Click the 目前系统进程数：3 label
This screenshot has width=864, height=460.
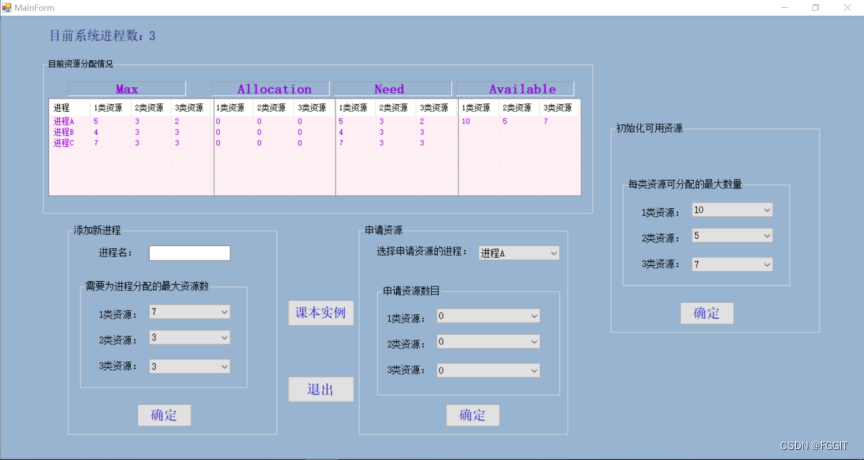pyautogui.click(x=102, y=36)
